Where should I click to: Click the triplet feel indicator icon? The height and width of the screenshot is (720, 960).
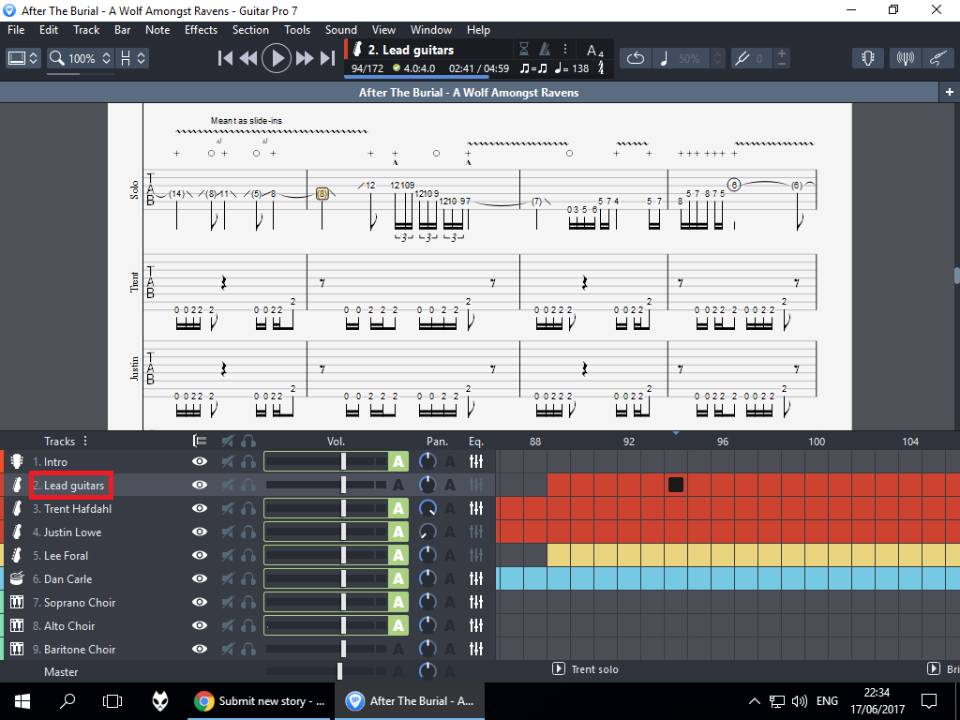point(533,69)
